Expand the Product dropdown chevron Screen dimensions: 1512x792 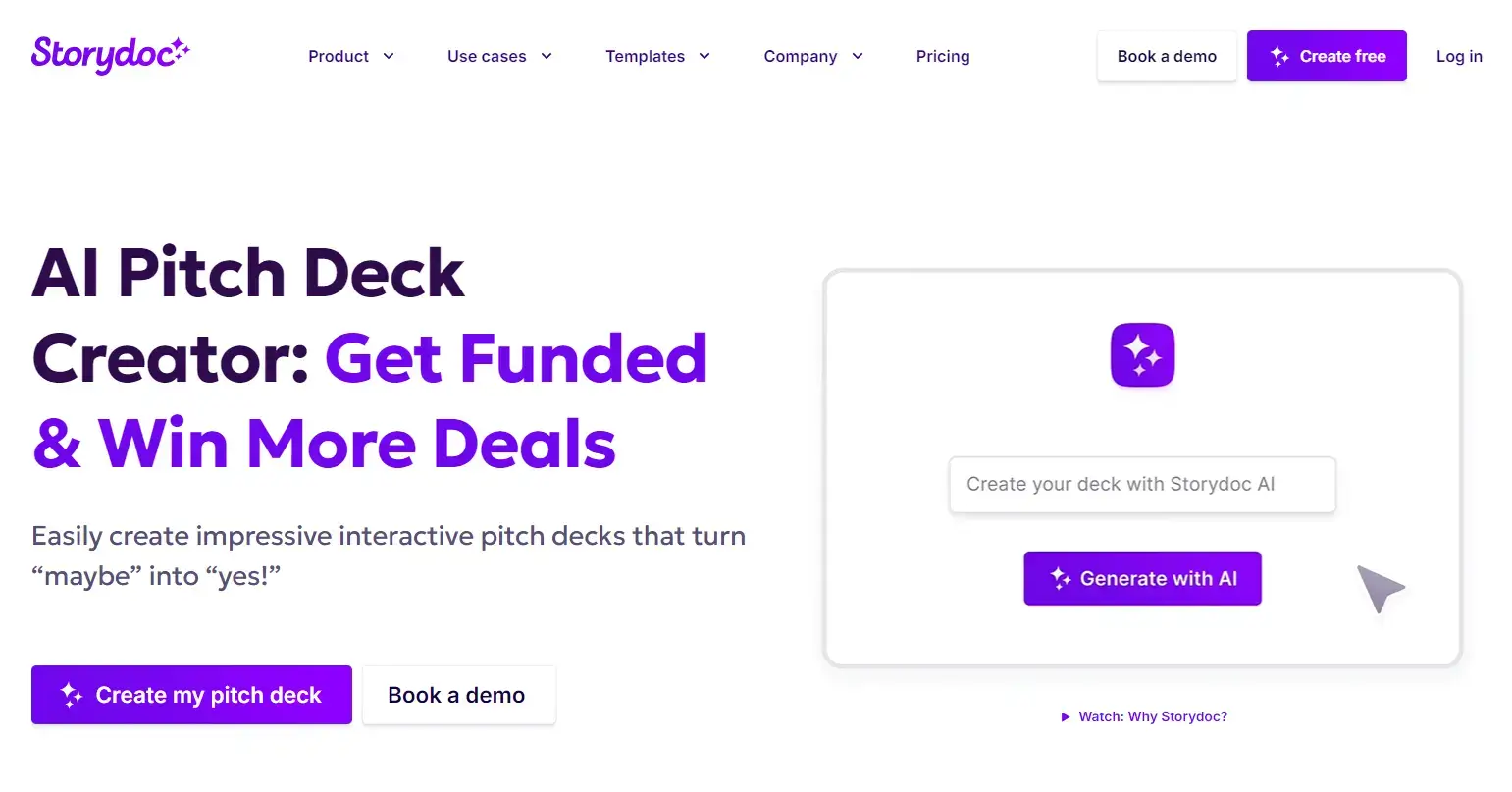(x=389, y=56)
